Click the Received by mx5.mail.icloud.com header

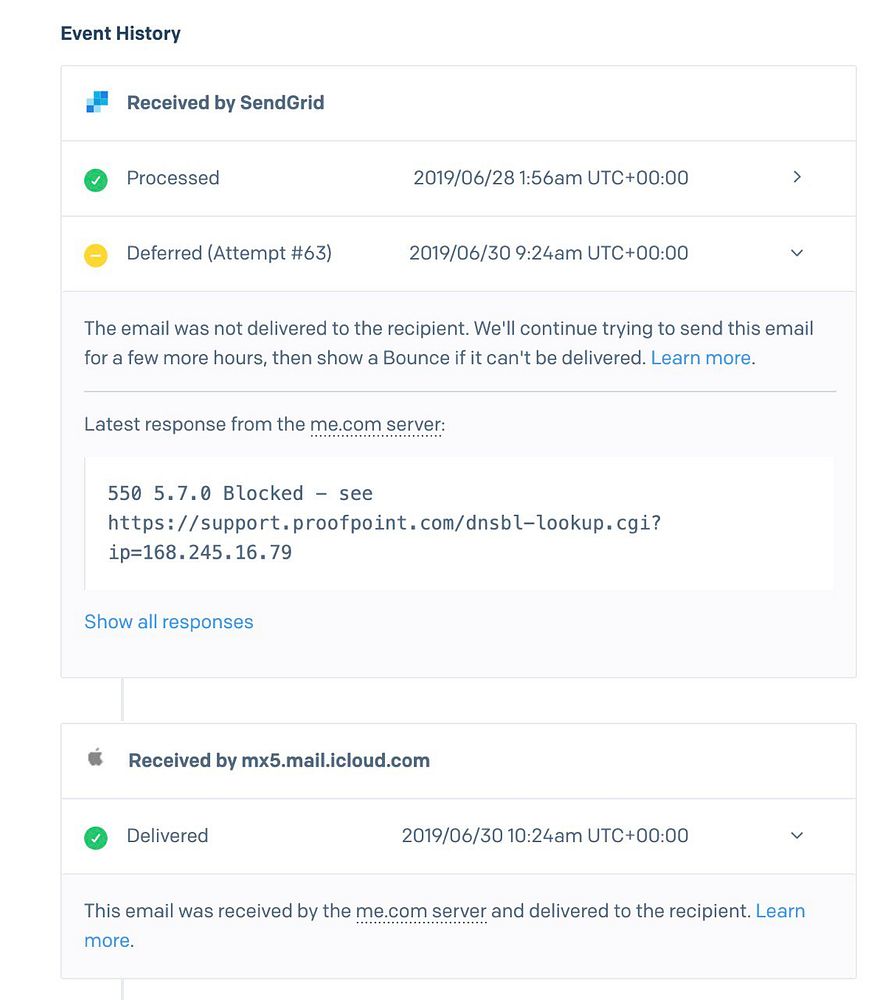coord(279,760)
